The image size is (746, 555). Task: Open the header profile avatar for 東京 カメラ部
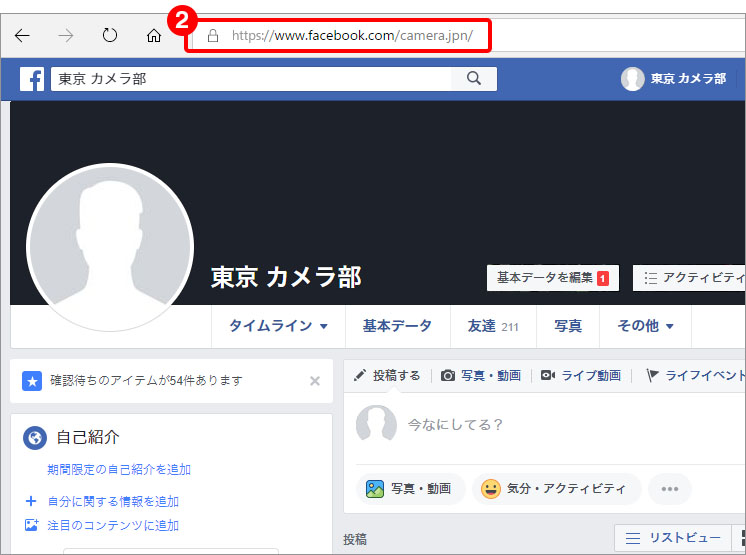tap(633, 78)
